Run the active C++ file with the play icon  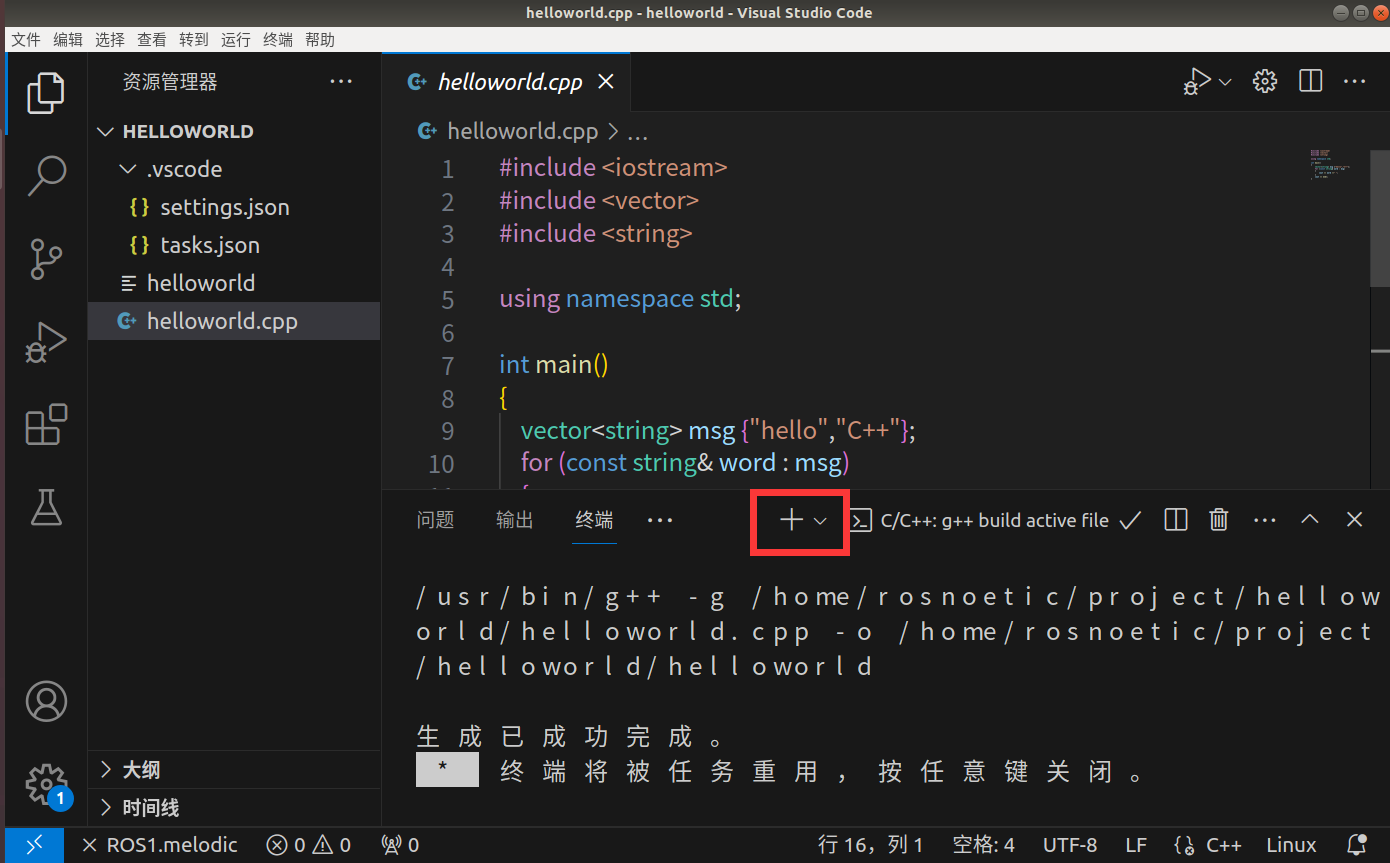pyautogui.click(x=1197, y=81)
